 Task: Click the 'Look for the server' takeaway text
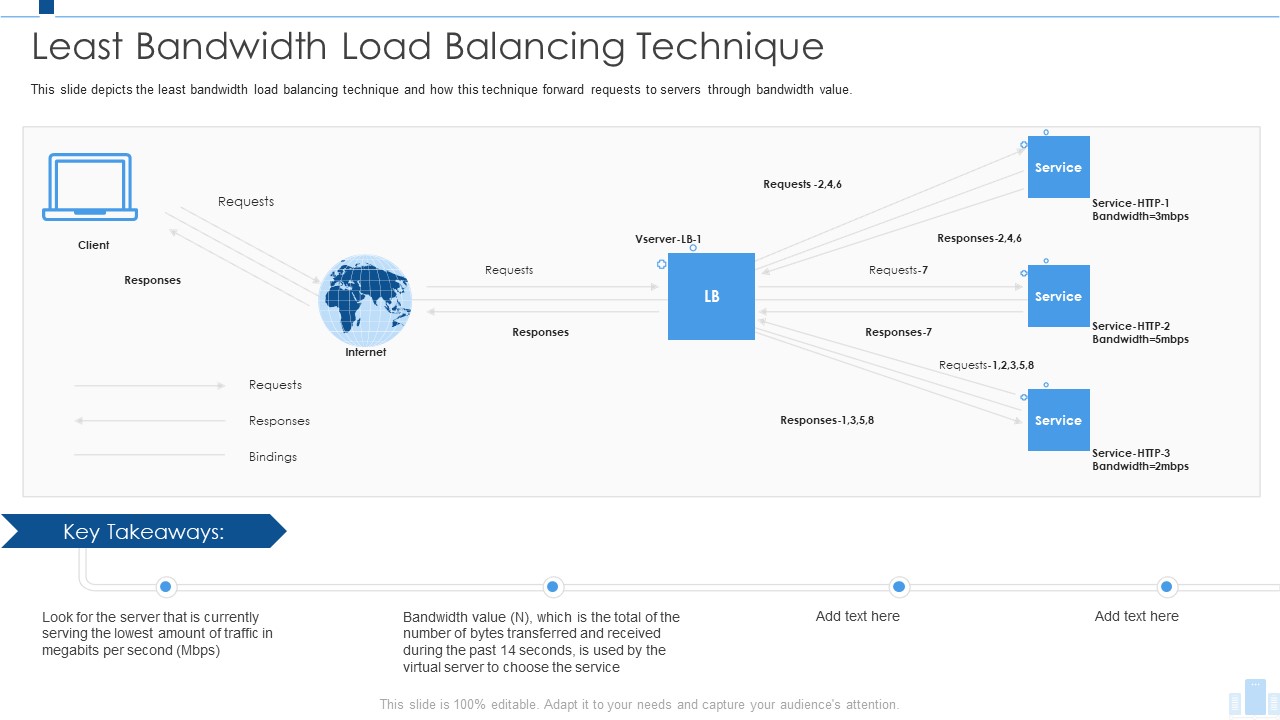point(157,634)
